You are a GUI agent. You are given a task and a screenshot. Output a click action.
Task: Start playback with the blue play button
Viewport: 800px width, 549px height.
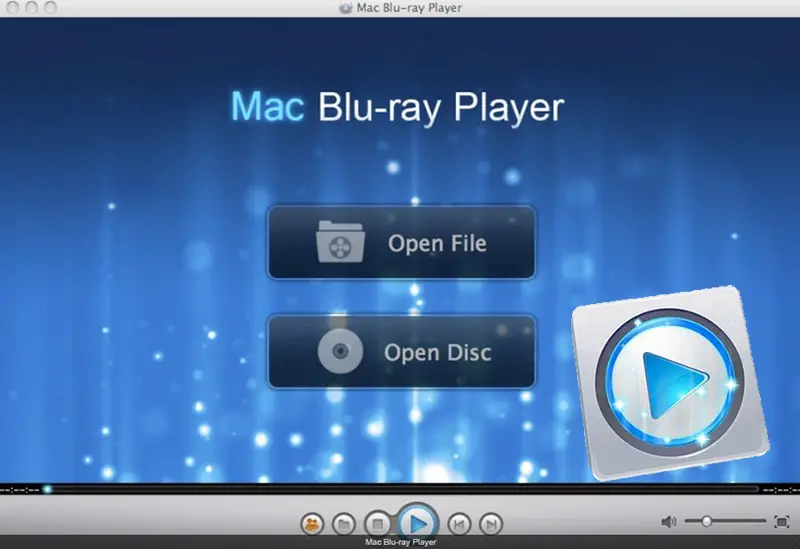tap(418, 523)
